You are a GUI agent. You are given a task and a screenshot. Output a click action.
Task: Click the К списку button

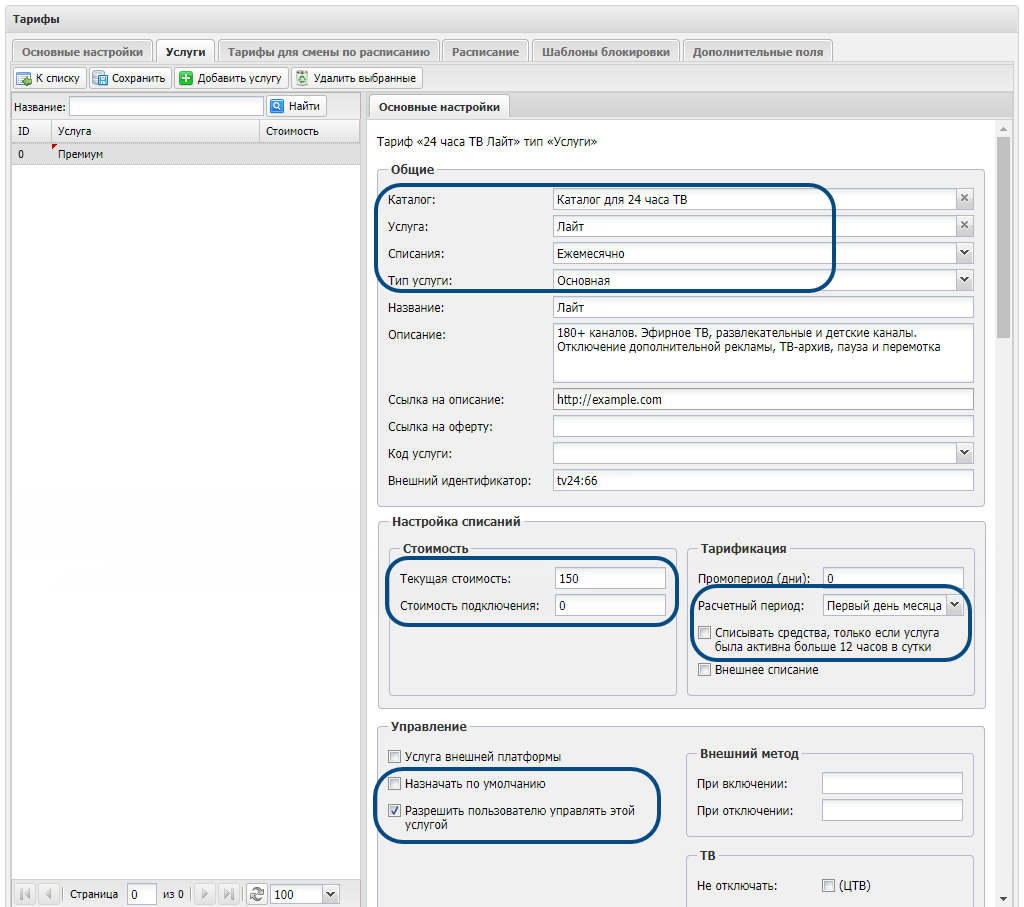50,78
